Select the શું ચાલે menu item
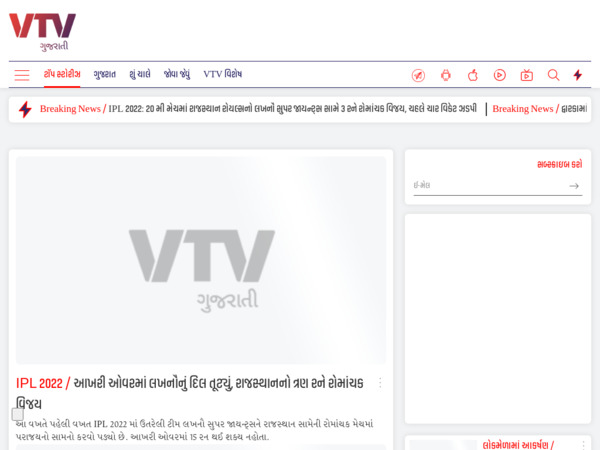The image size is (600, 450). [140, 74]
